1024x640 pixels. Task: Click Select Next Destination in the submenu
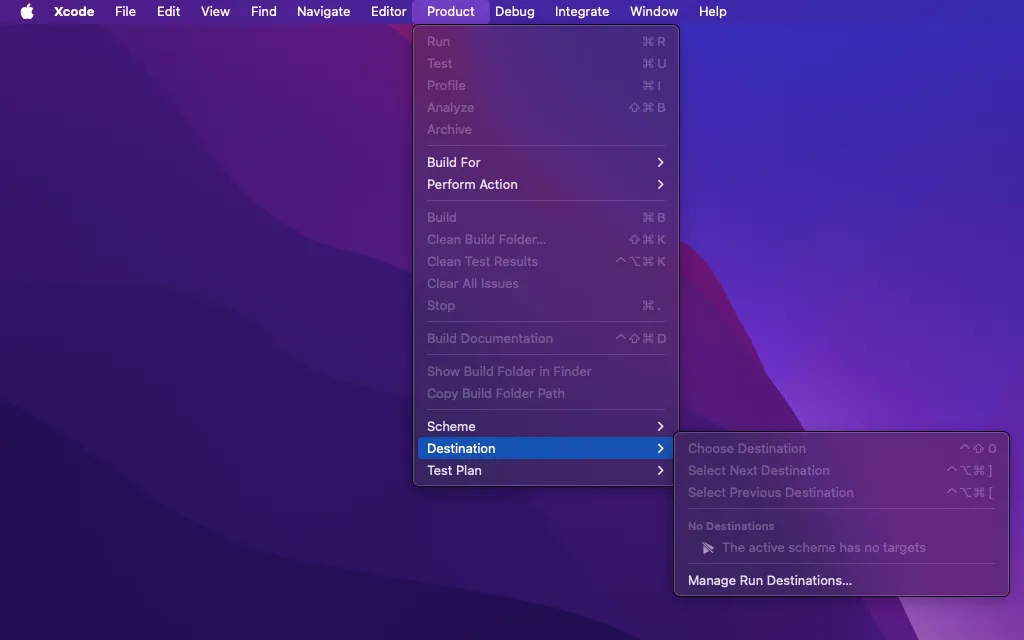pos(841,470)
